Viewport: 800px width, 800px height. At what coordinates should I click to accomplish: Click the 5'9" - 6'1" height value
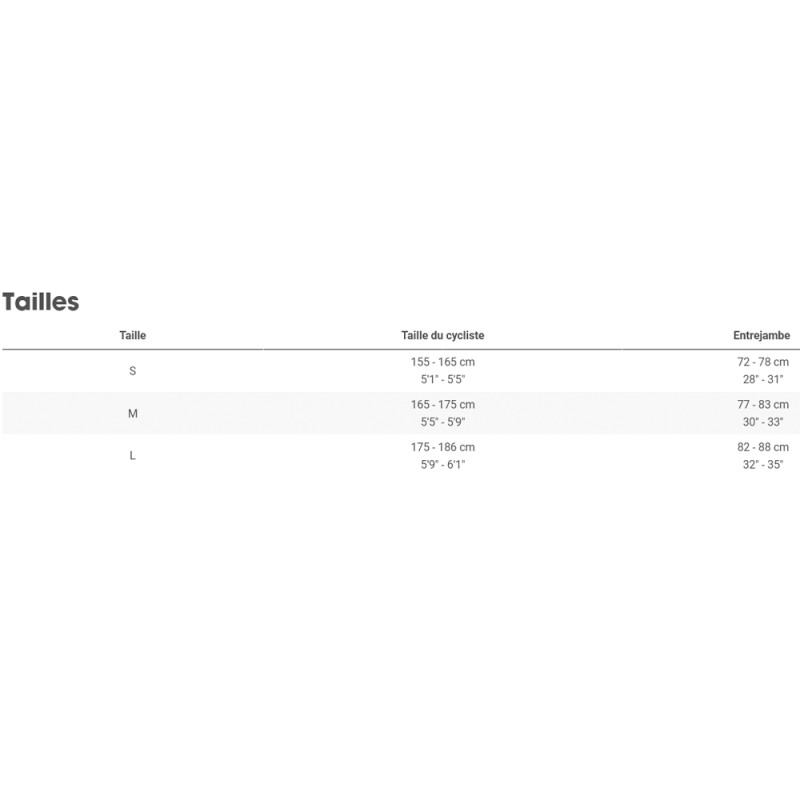coord(443,465)
